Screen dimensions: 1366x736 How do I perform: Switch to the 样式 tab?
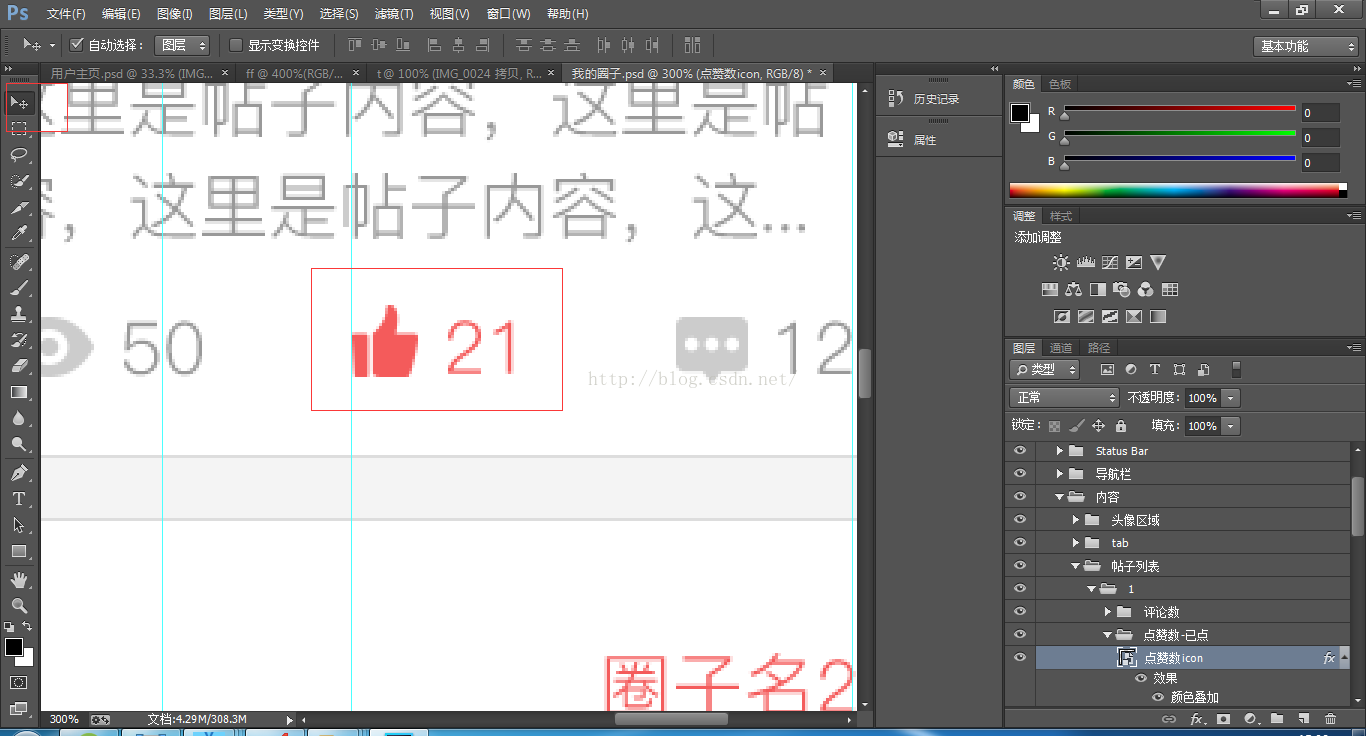[x=1061, y=216]
